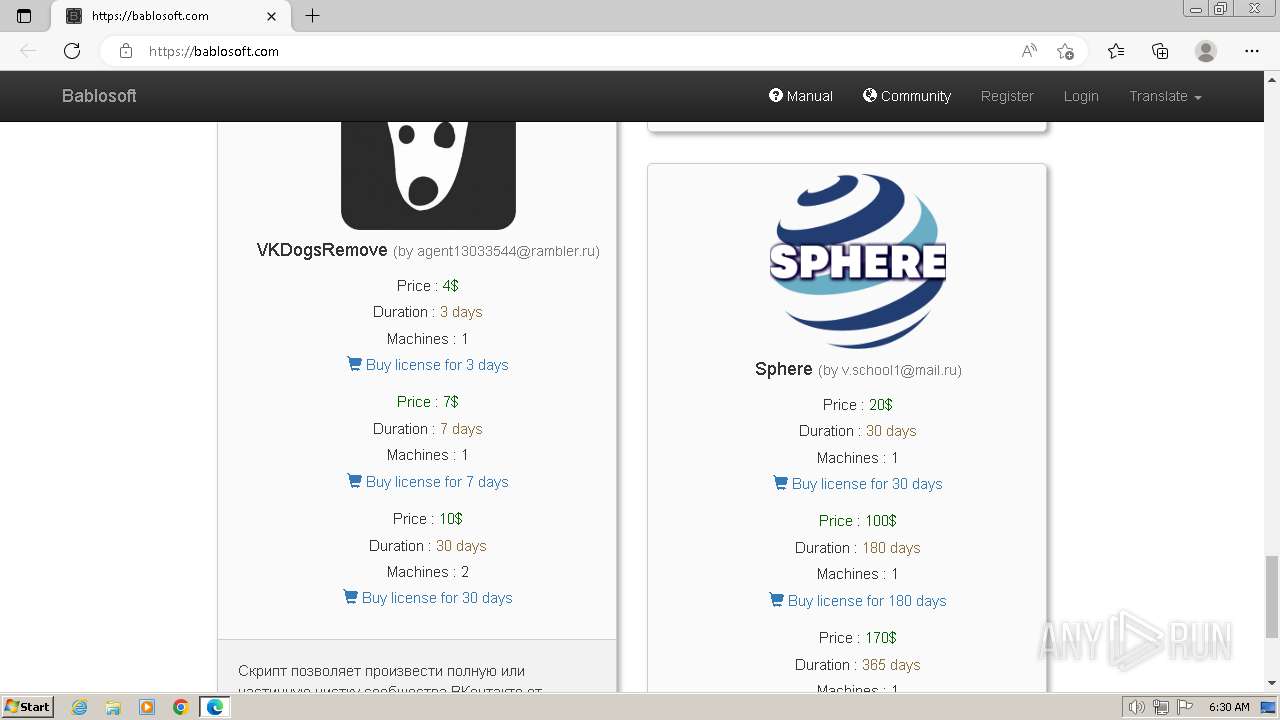Screen dimensions: 1280x720
Task: Open a new tab with the plus icon
Action: tap(312, 16)
